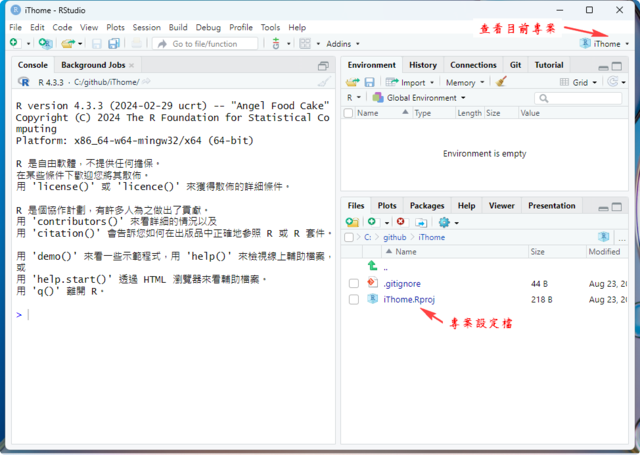Close the Background Jobs tab
Viewport: 640px width, 455px height.
(x=131, y=65)
